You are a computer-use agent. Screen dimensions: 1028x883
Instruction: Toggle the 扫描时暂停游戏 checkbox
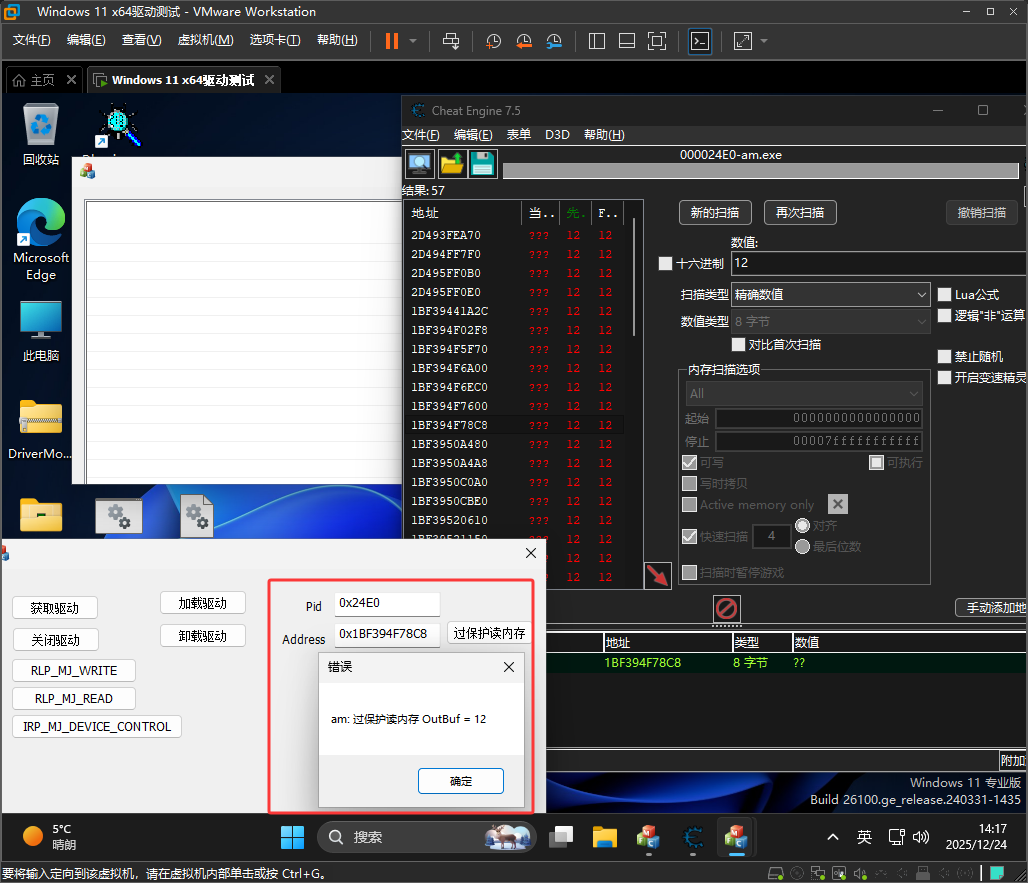(690, 573)
